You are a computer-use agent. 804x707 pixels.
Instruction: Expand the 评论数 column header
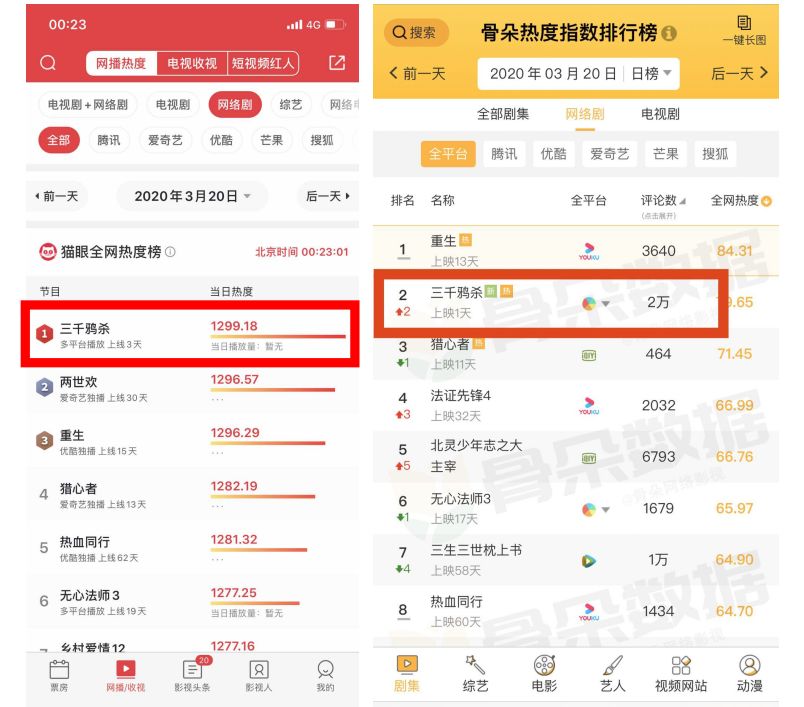662,206
